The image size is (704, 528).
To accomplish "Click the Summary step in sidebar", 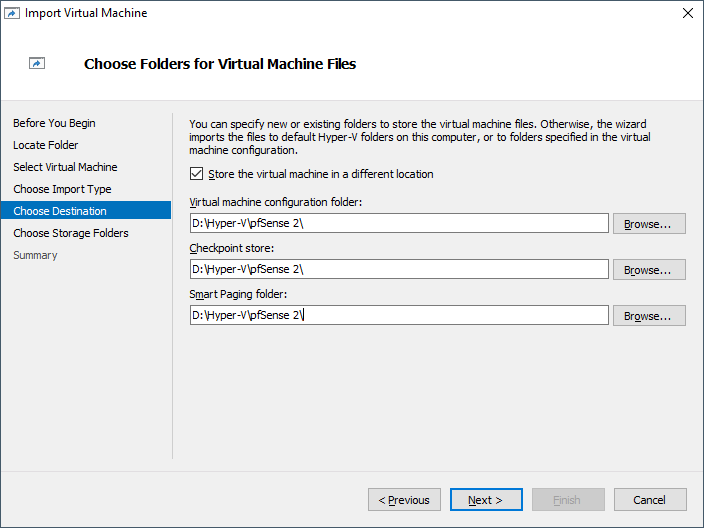I will (x=35, y=255).
